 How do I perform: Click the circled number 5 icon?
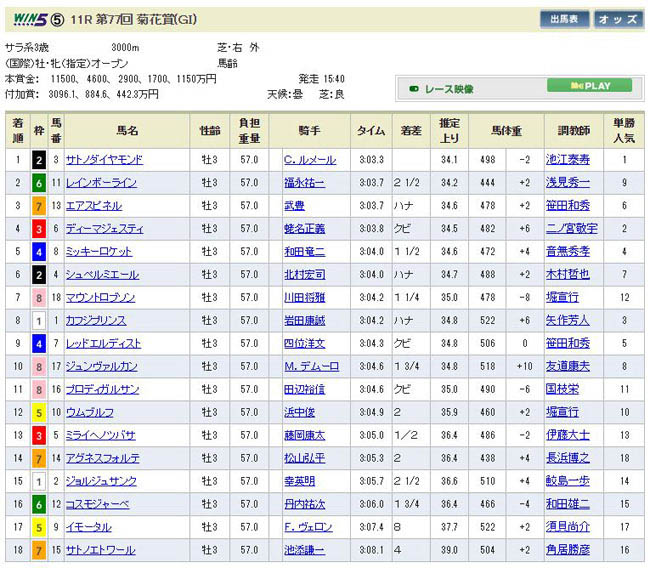click(x=59, y=17)
